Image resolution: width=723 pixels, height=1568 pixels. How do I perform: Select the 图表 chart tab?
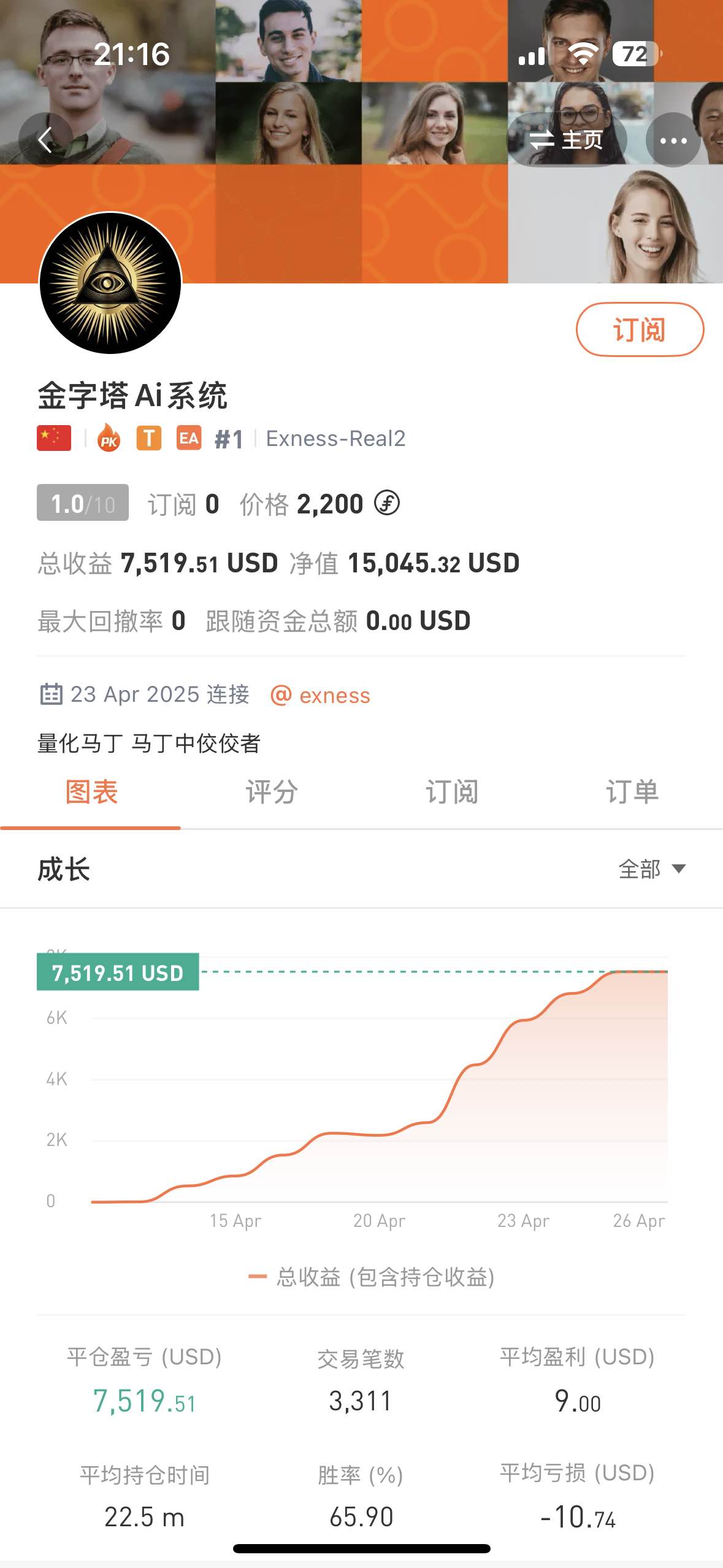click(x=91, y=792)
